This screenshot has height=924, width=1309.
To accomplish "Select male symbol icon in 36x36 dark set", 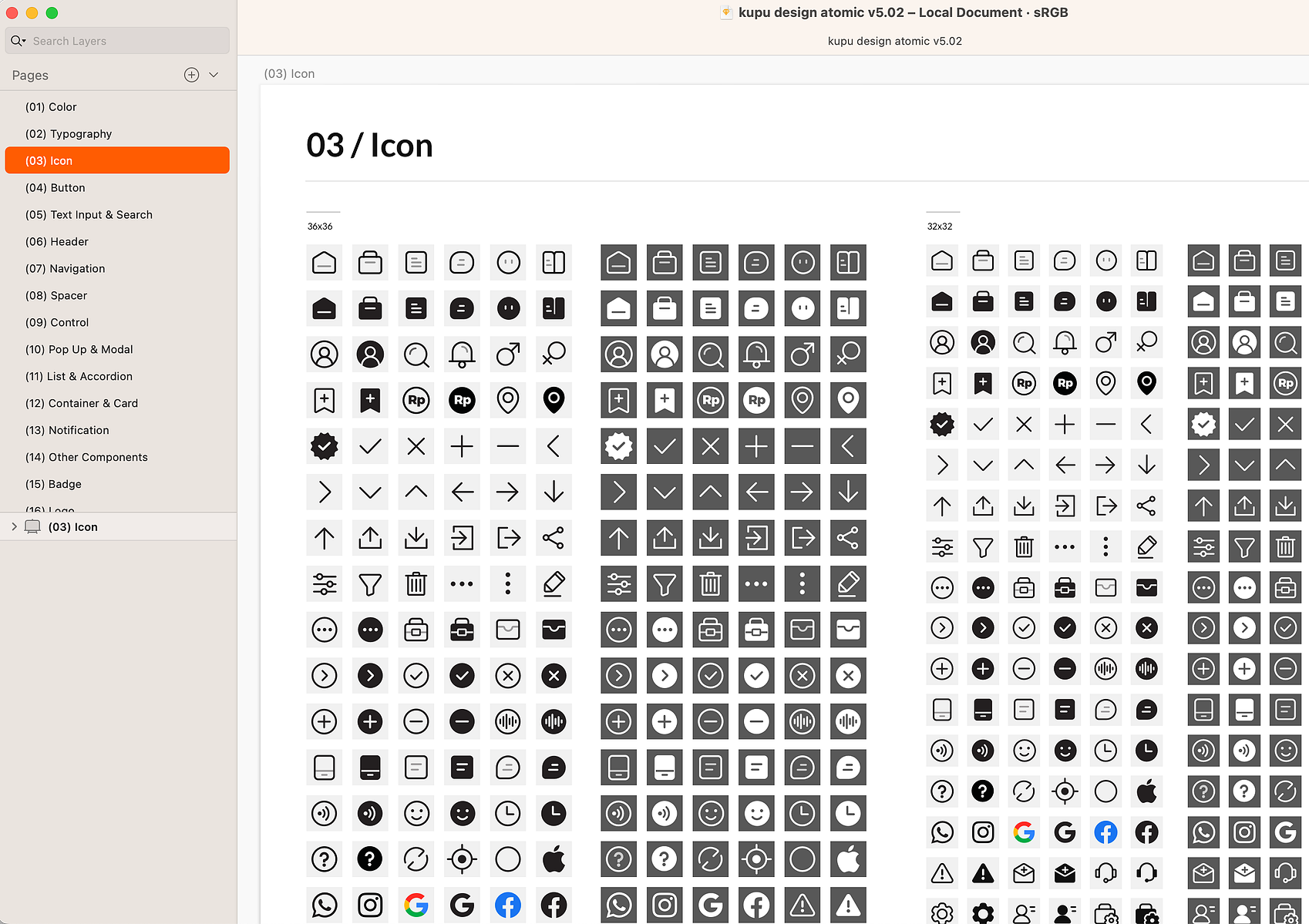I will (x=803, y=354).
